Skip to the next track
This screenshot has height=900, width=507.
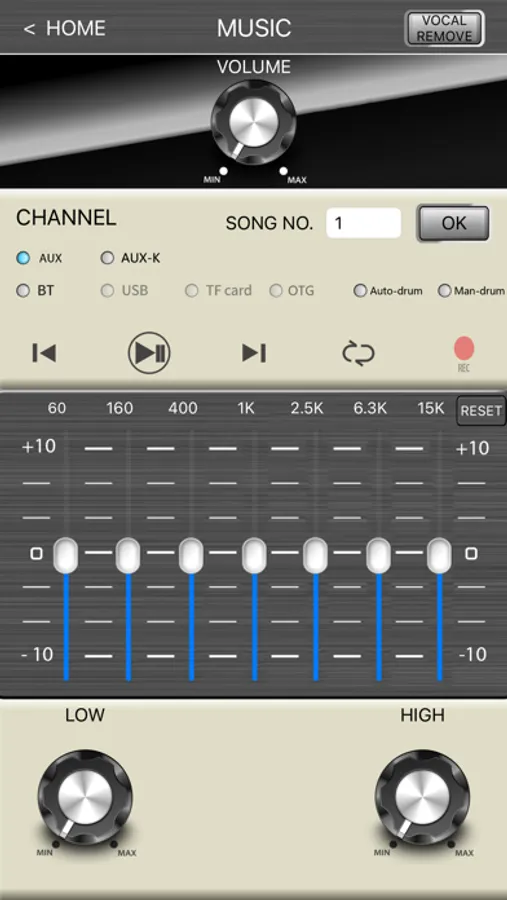tap(254, 353)
